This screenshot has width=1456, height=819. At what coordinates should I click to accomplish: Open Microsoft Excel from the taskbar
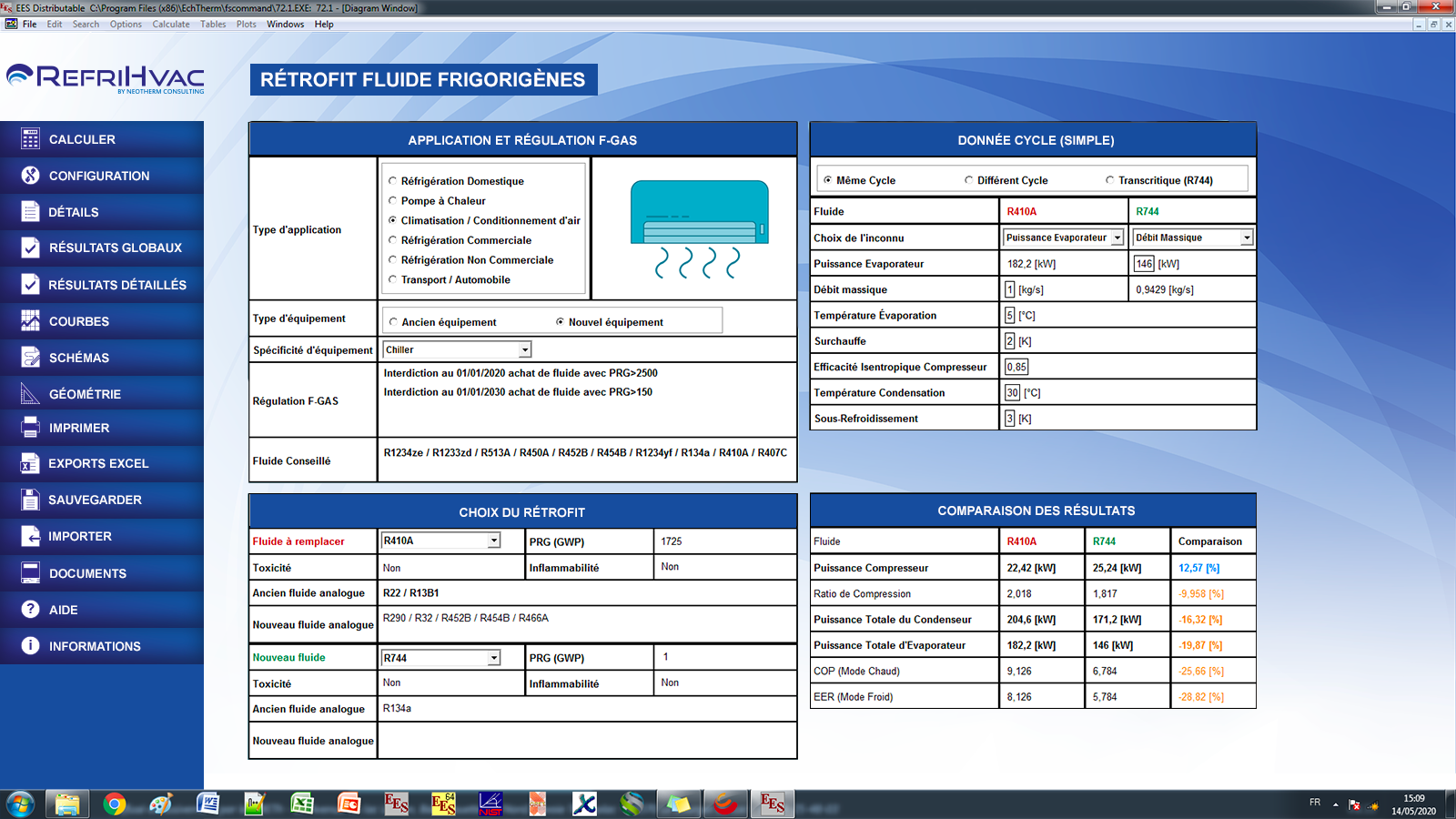(x=302, y=804)
